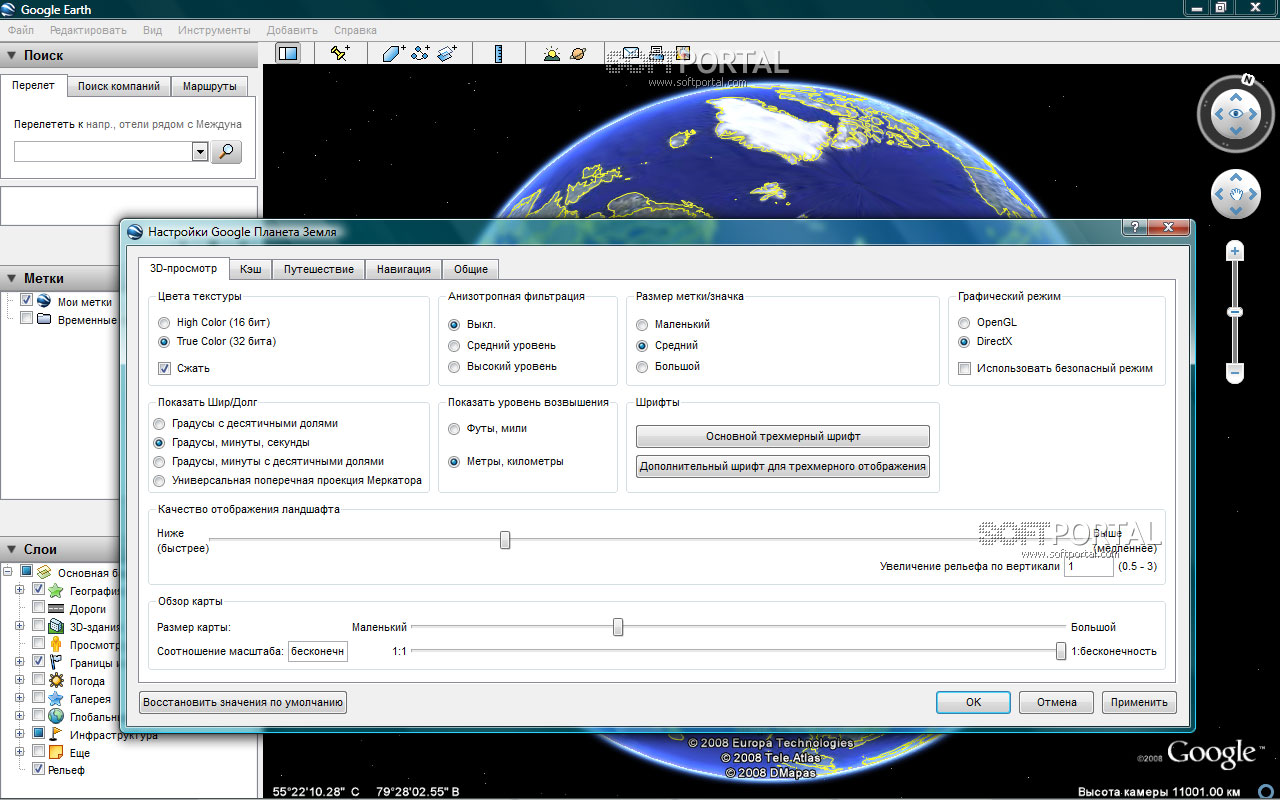Open the Инструменты menu
The height and width of the screenshot is (800, 1280).
coord(214,30)
